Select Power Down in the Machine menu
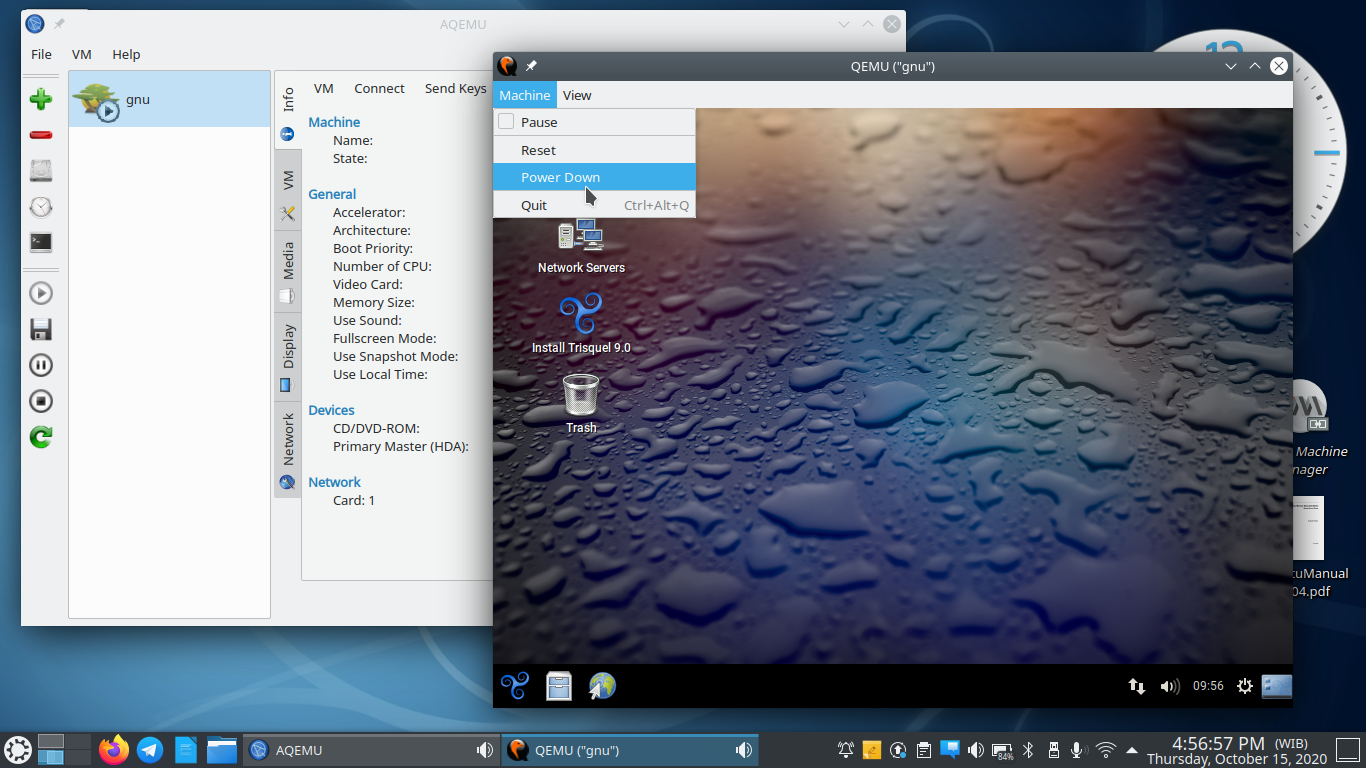Image resolution: width=1366 pixels, height=768 pixels. [594, 177]
